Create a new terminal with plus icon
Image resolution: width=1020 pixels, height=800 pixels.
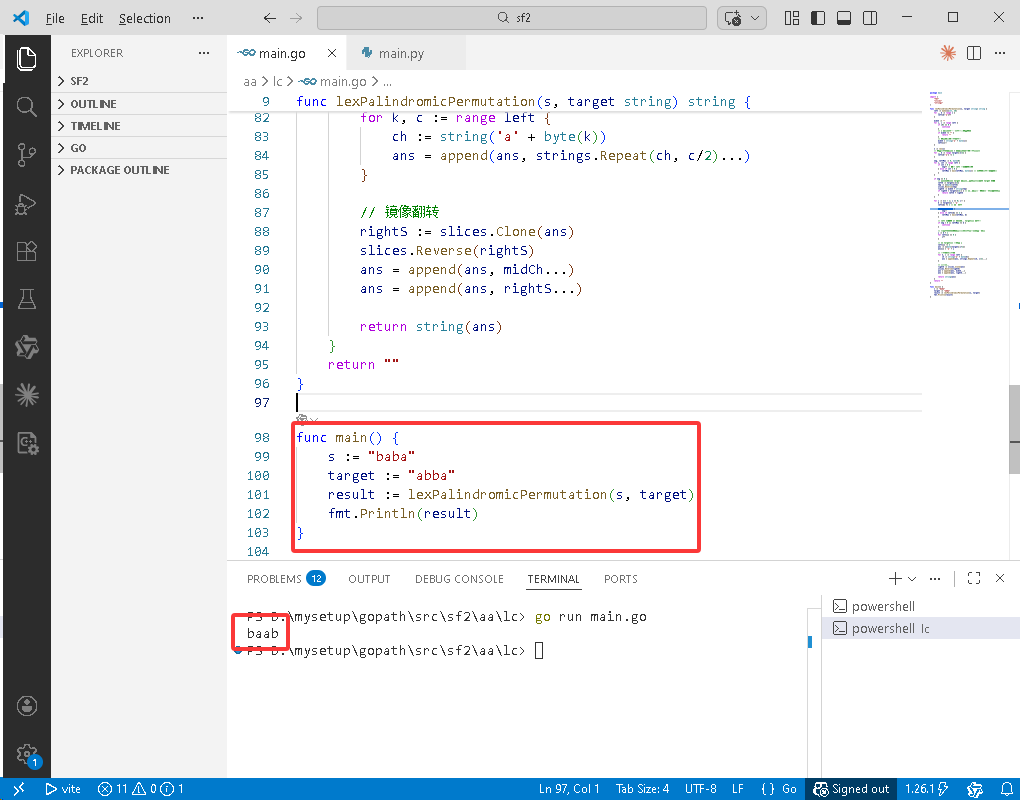895,578
